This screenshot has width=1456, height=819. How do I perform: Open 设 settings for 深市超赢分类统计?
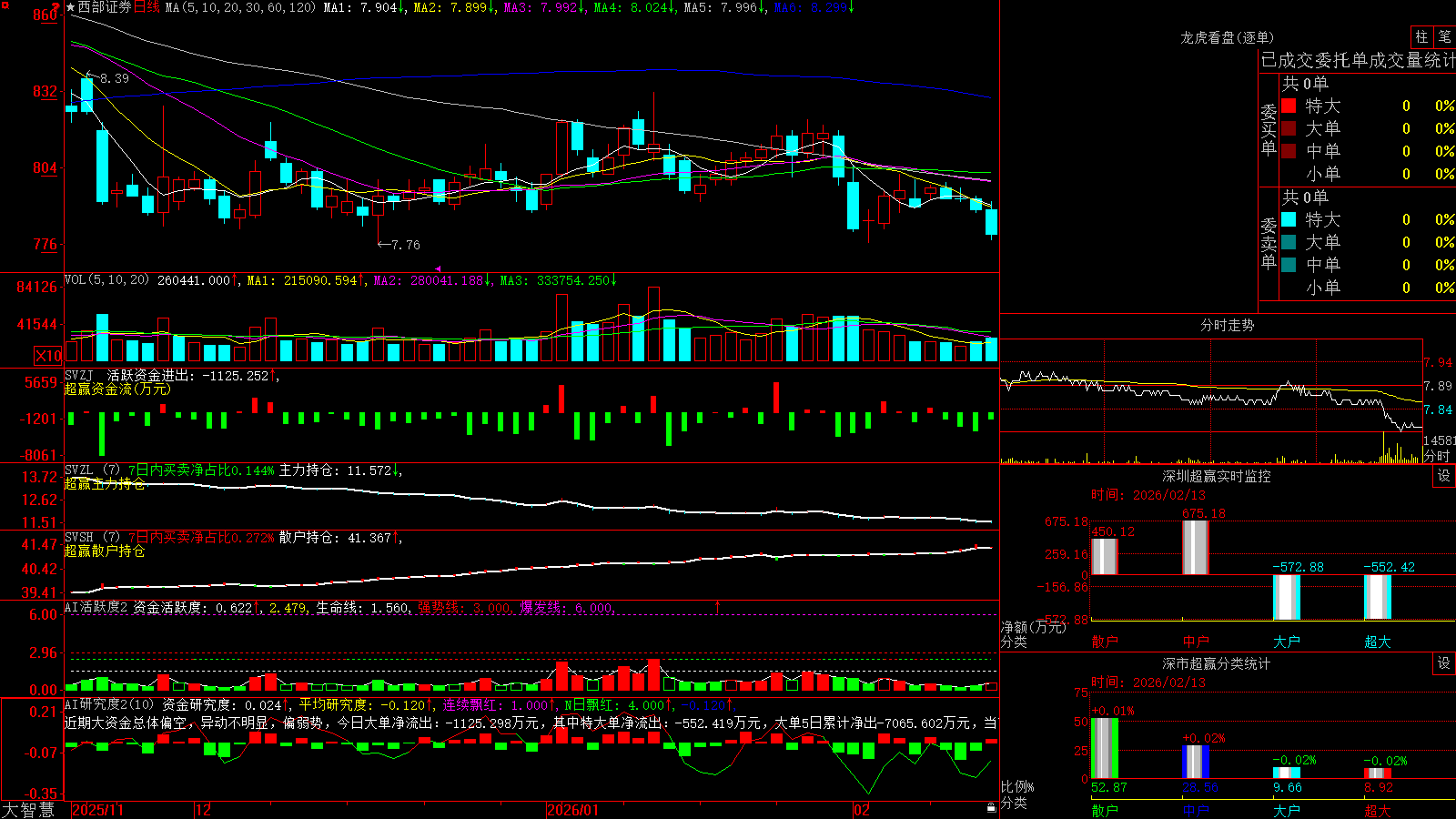coord(1444,663)
